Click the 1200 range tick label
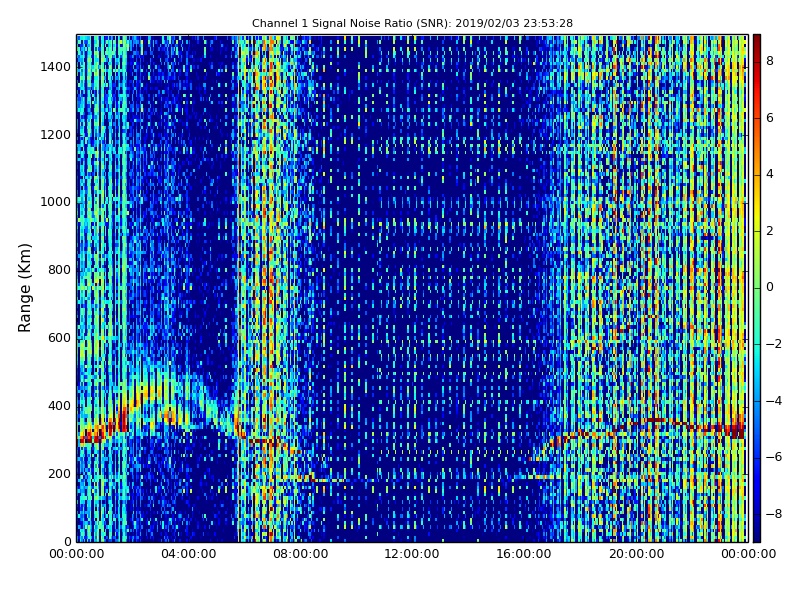Viewport: 800px width, 600px height. click(55, 135)
